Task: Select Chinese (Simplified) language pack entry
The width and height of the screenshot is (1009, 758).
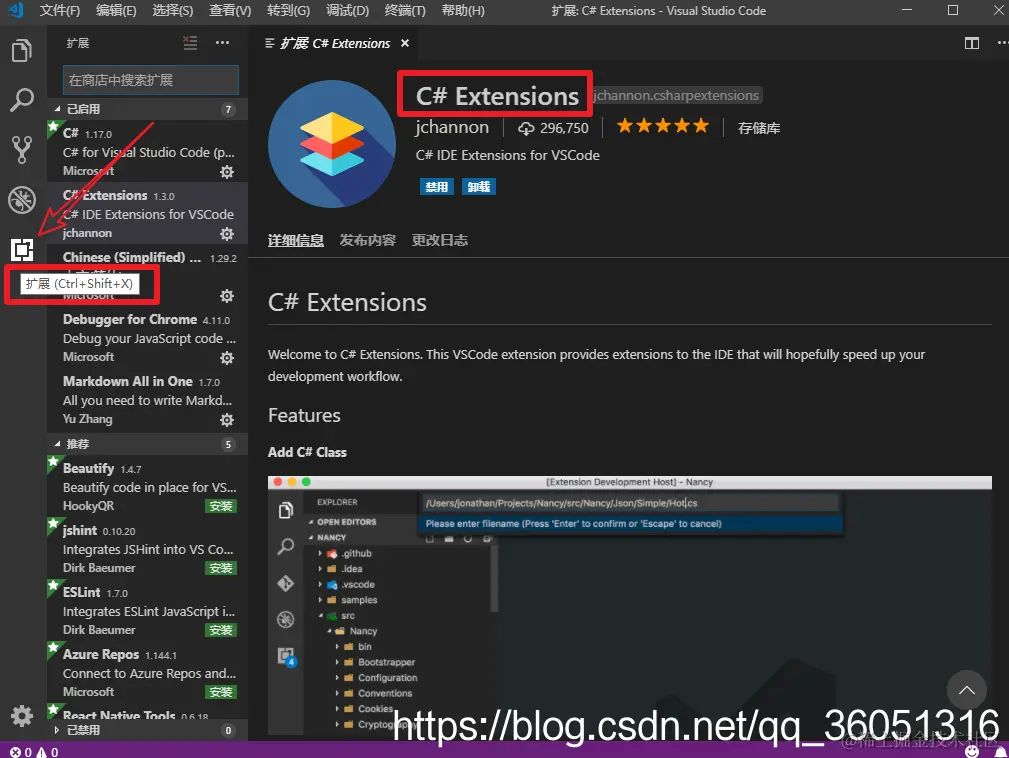Action: click(x=147, y=275)
